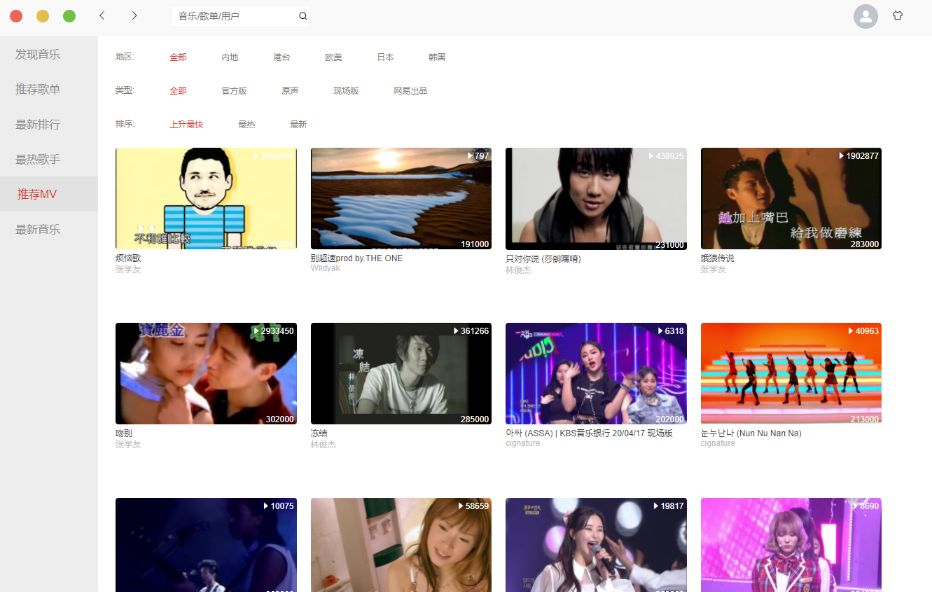932x592 pixels.
Task: Filter type by 原声
Action: click(289, 91)
